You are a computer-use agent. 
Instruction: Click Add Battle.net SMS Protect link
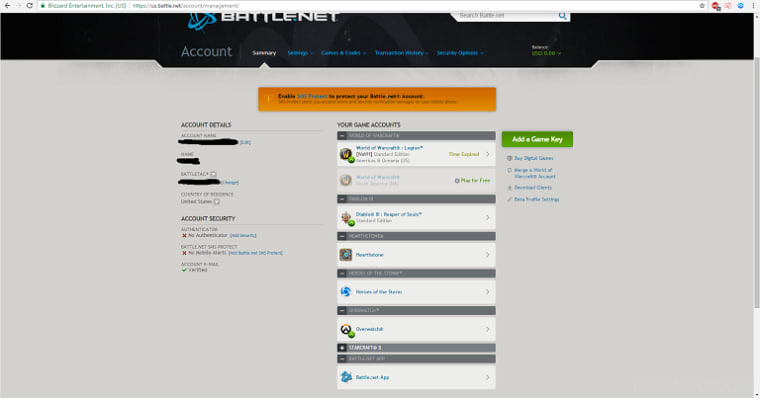coord(255,253)
